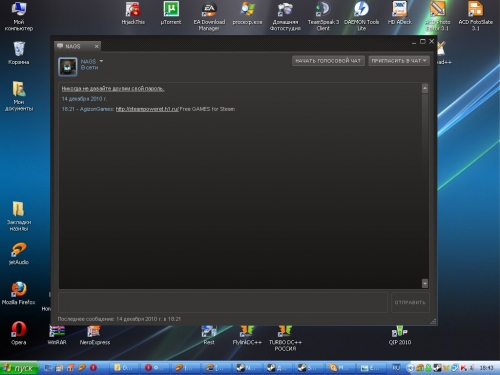Close the Steam chat window
Screen dimensions: 500x375
tap(432, 41)
